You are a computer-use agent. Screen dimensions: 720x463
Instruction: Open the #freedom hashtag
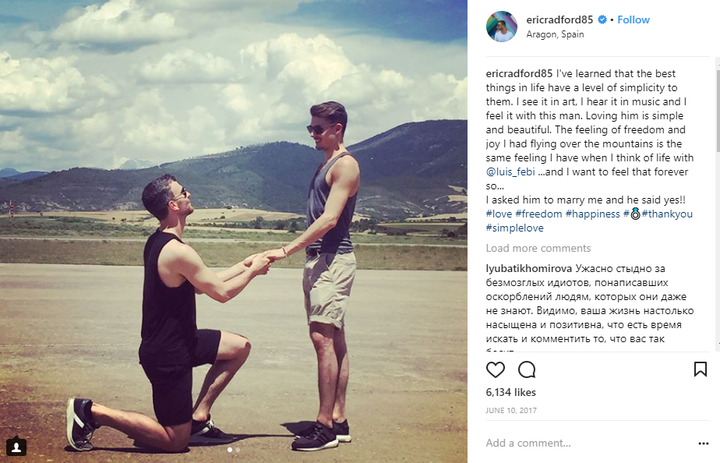tap(539, 214)
